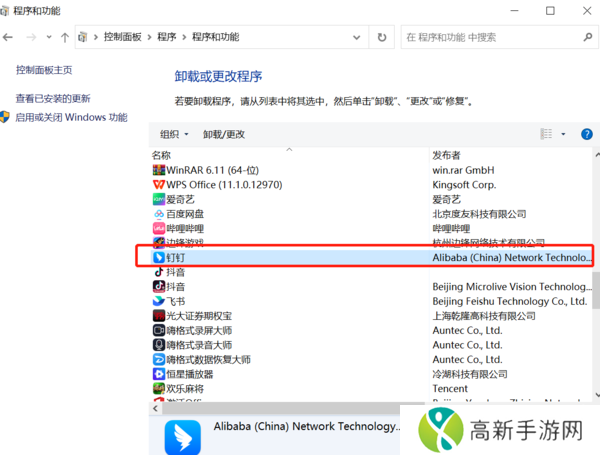Click publisher Kingsoft Corp.
Viewport: 600px width, 455px height.
(464, 184)
